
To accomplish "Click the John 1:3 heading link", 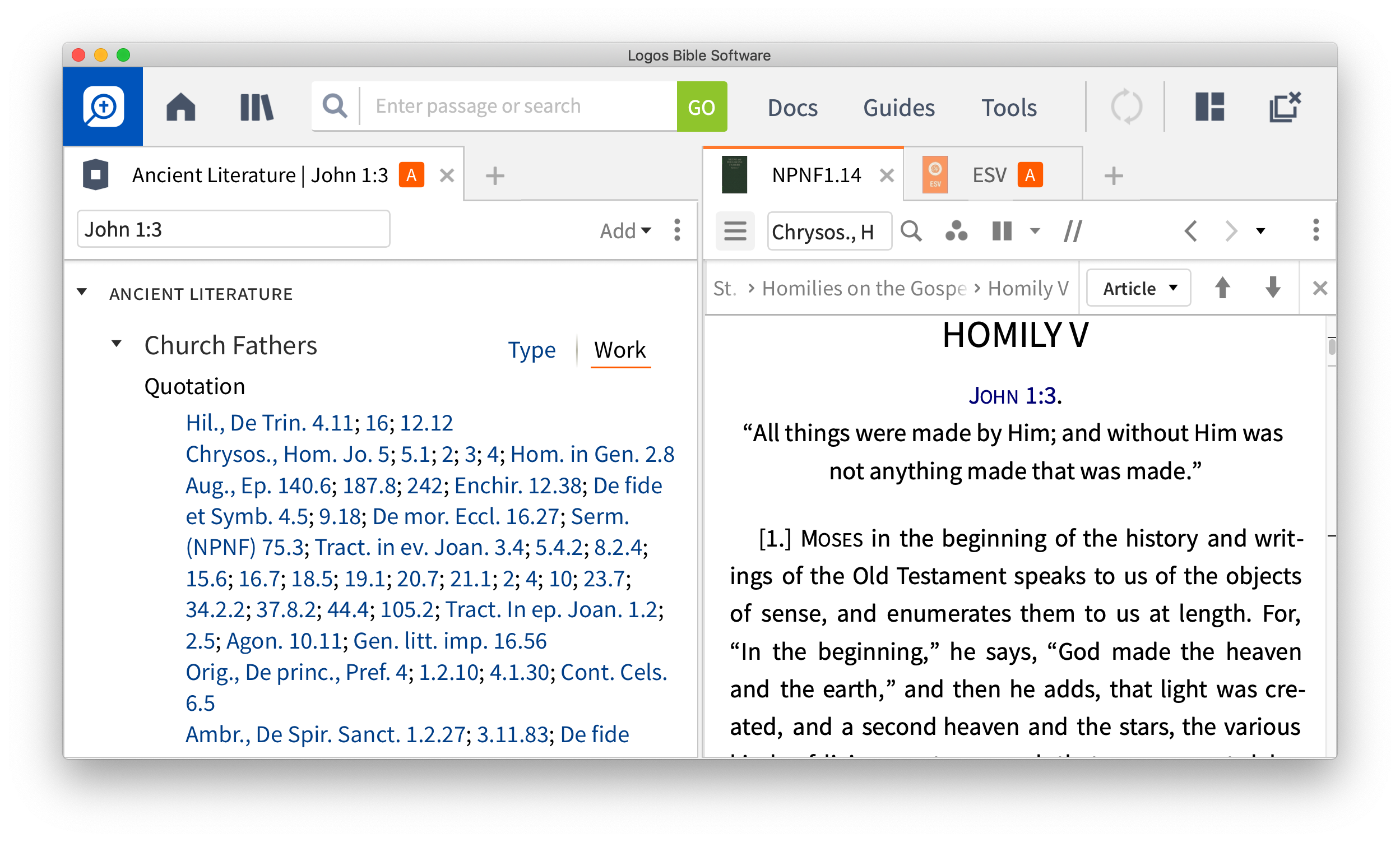I will click(1012, 395).
